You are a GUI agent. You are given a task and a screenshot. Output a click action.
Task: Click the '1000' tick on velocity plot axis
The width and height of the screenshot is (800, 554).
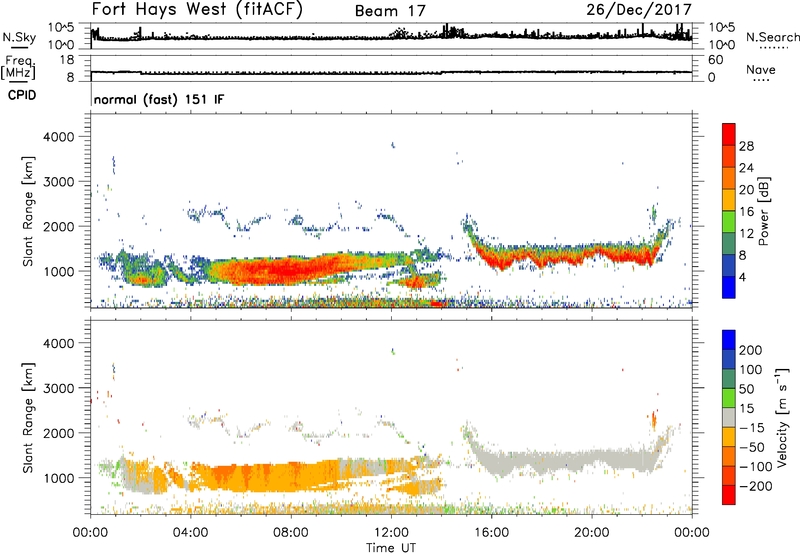point(59,478)
